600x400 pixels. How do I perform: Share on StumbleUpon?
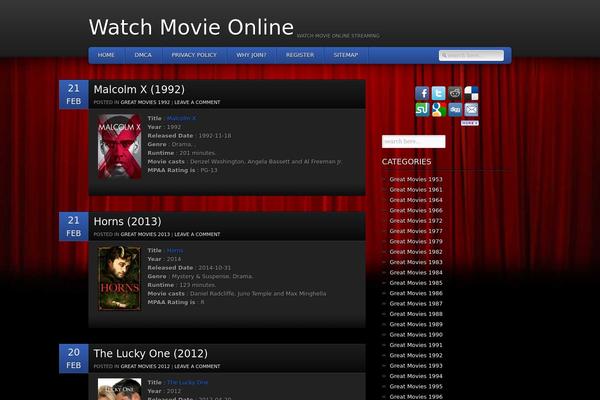pyautogui.click(x=422, y=109)
